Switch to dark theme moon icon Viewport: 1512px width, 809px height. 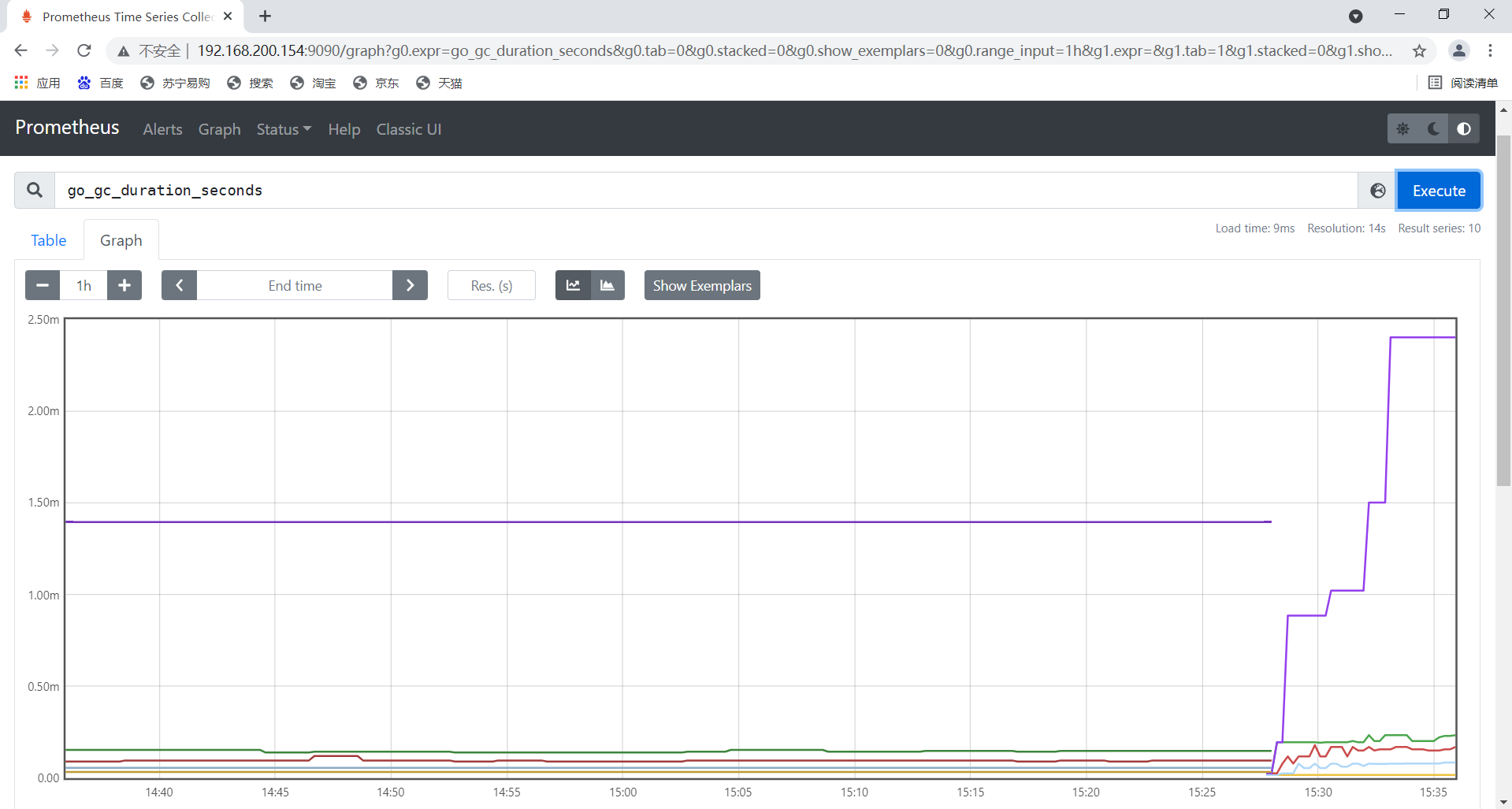click(x=1433, y=129)
